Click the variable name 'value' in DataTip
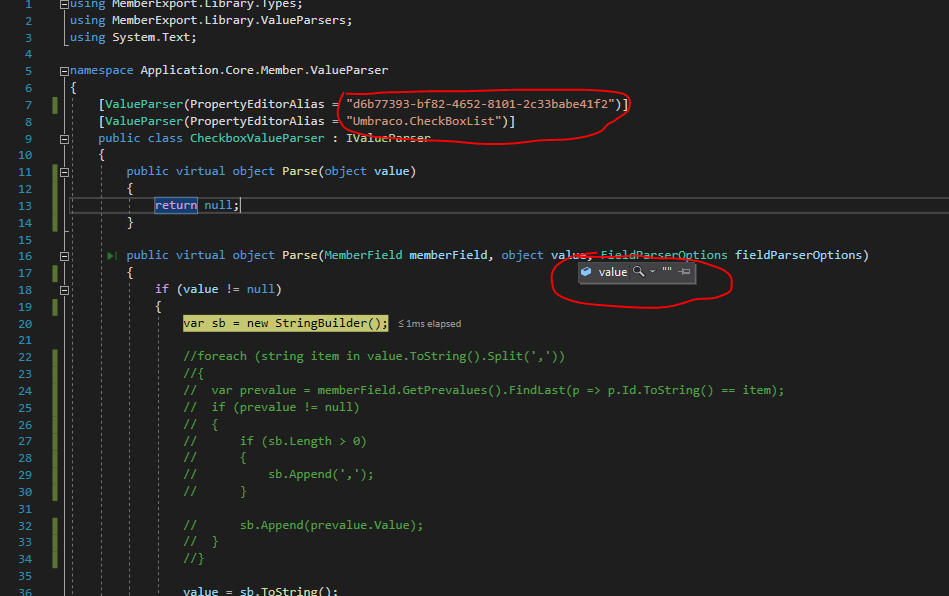The image size is (949, 596). coord(612,272)
